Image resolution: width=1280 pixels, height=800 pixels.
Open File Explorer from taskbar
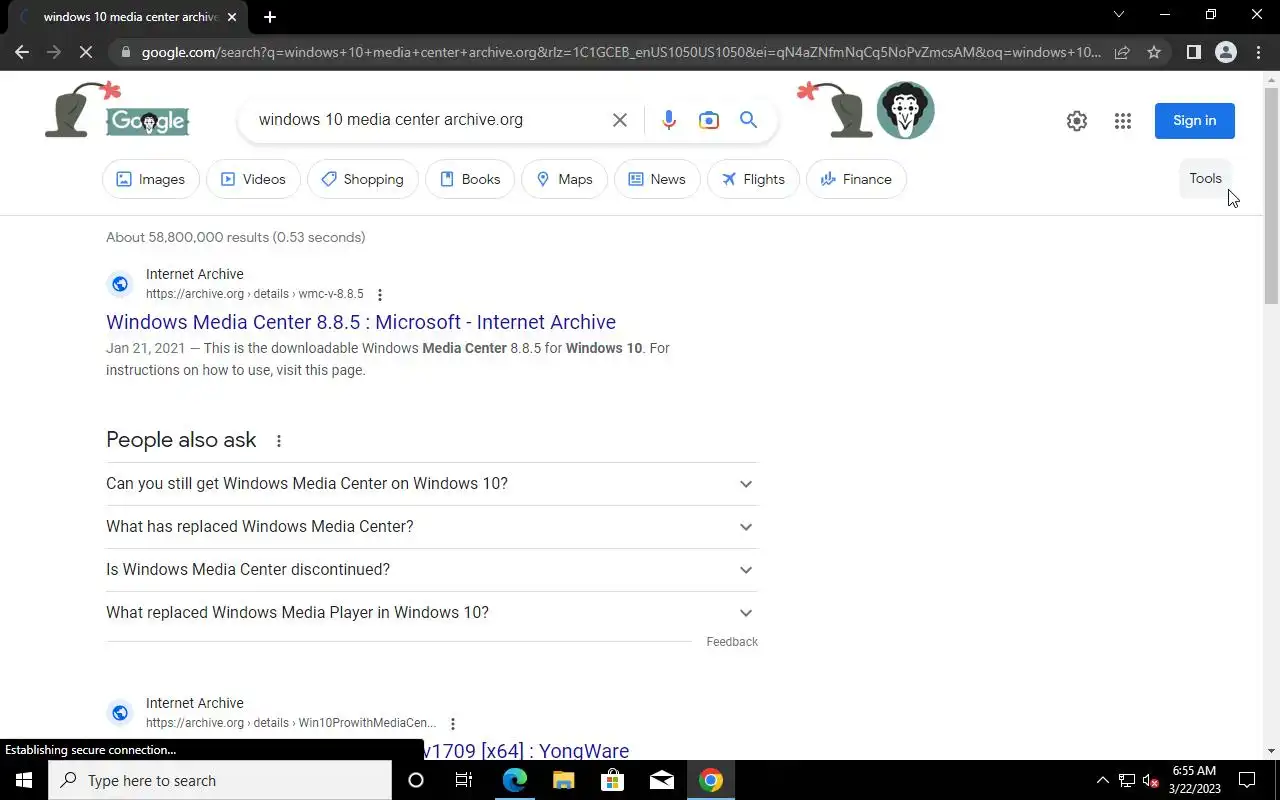[563, 780]
